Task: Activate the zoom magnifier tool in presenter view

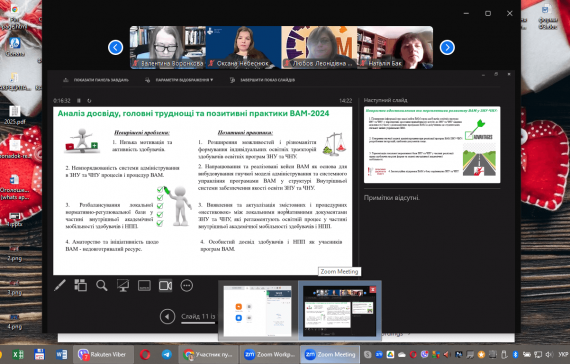Action: point(102,285)
